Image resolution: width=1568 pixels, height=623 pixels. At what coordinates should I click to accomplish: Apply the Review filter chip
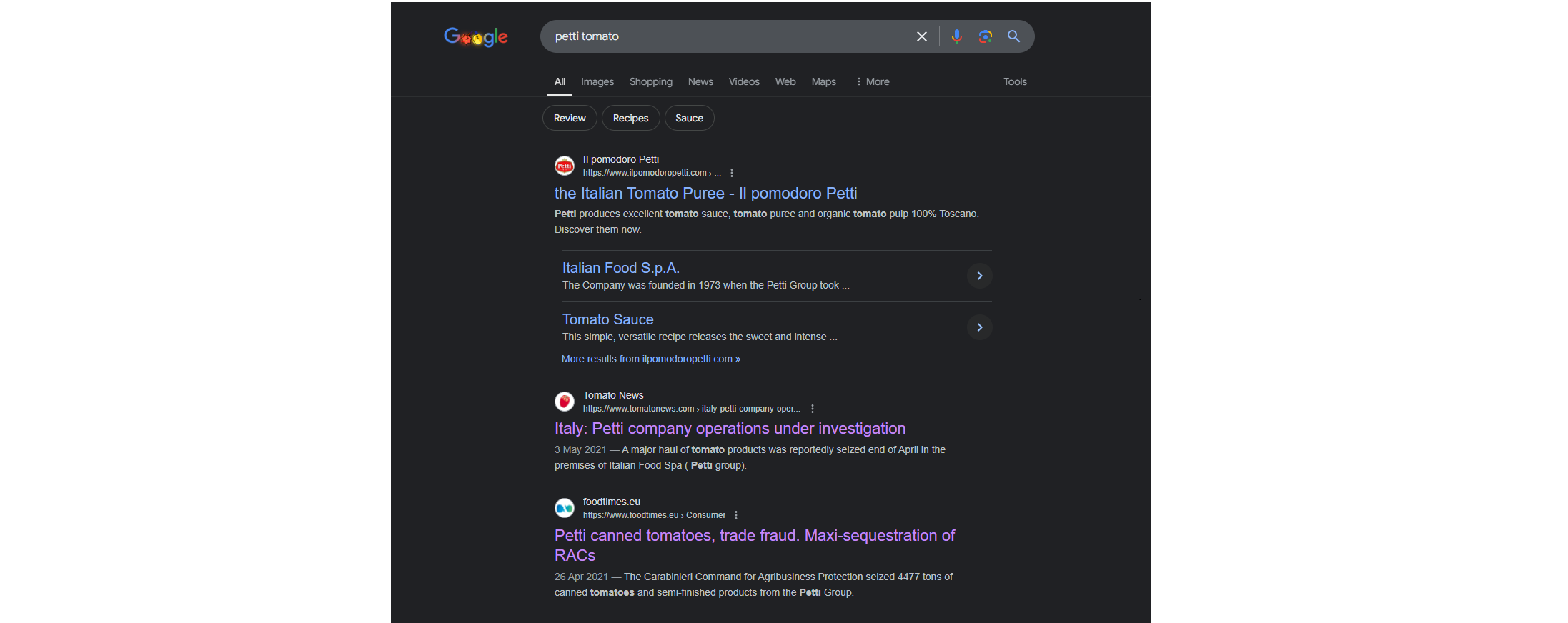point(570,118)
